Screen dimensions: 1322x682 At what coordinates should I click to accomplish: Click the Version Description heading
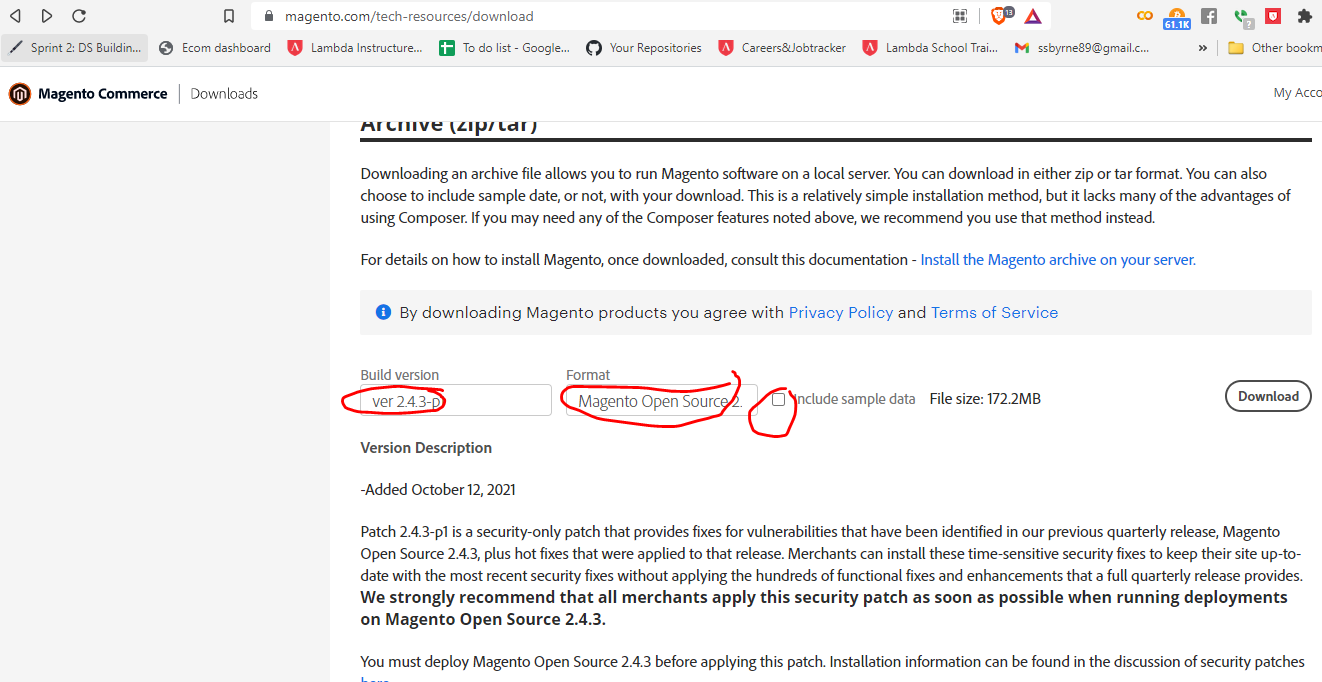click(x=426, y=448)
